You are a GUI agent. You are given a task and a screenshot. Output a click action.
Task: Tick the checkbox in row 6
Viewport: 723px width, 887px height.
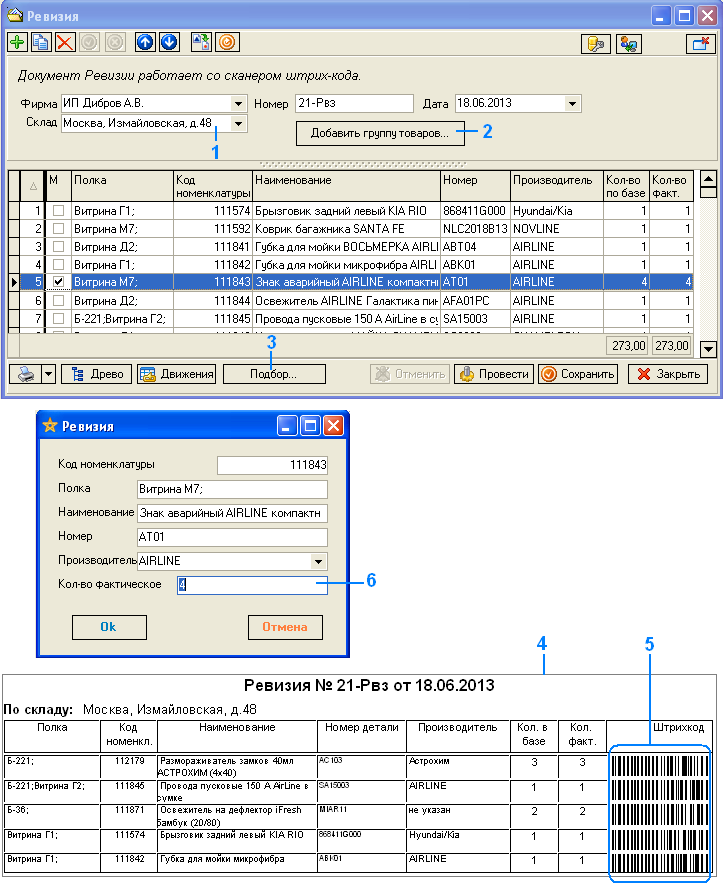tap(58, 301)
